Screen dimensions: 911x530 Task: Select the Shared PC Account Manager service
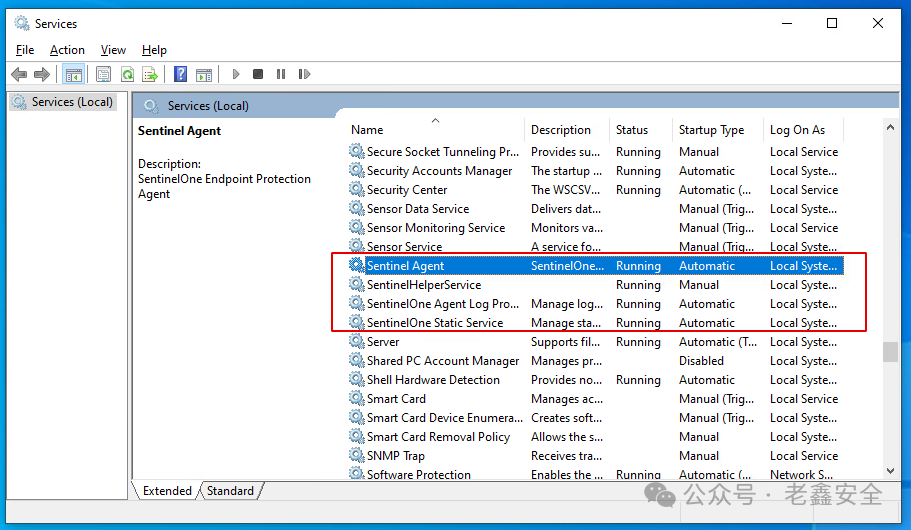[x=596, y=361]
